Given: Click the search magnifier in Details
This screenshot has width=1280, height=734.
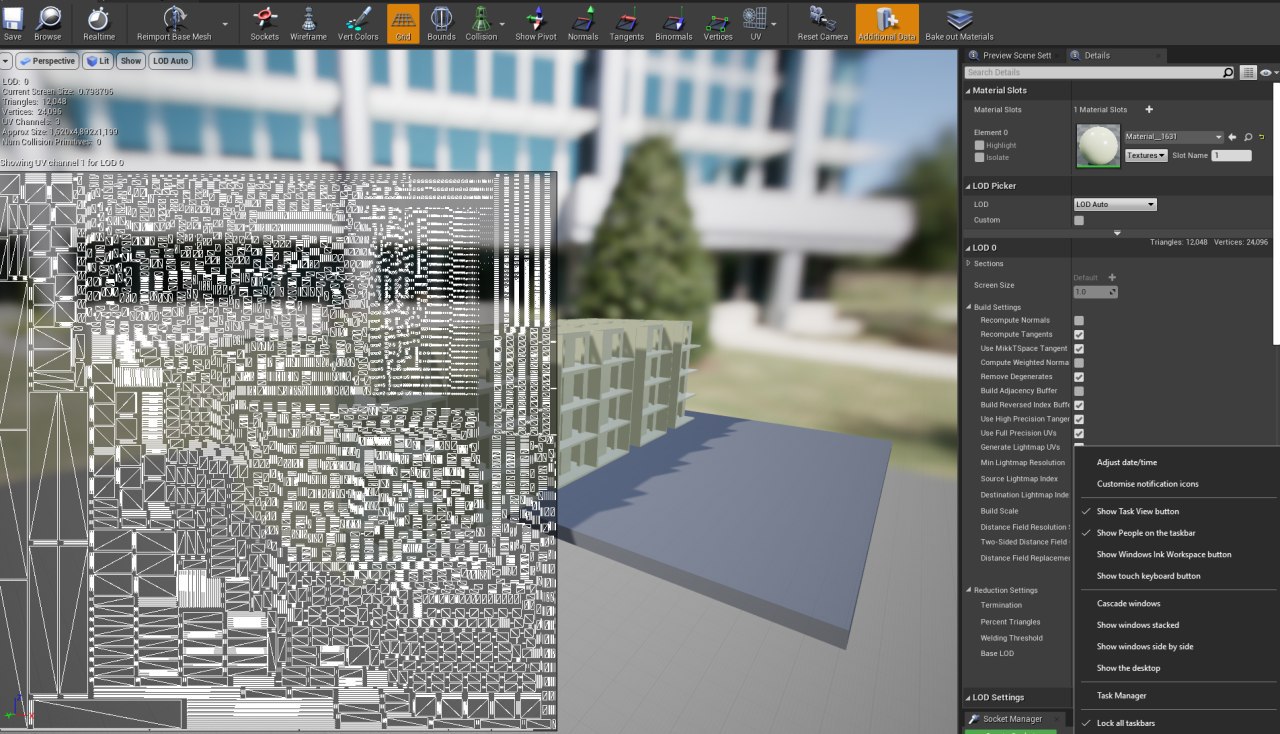Looking at the screenshot, I should (1228, 73).
